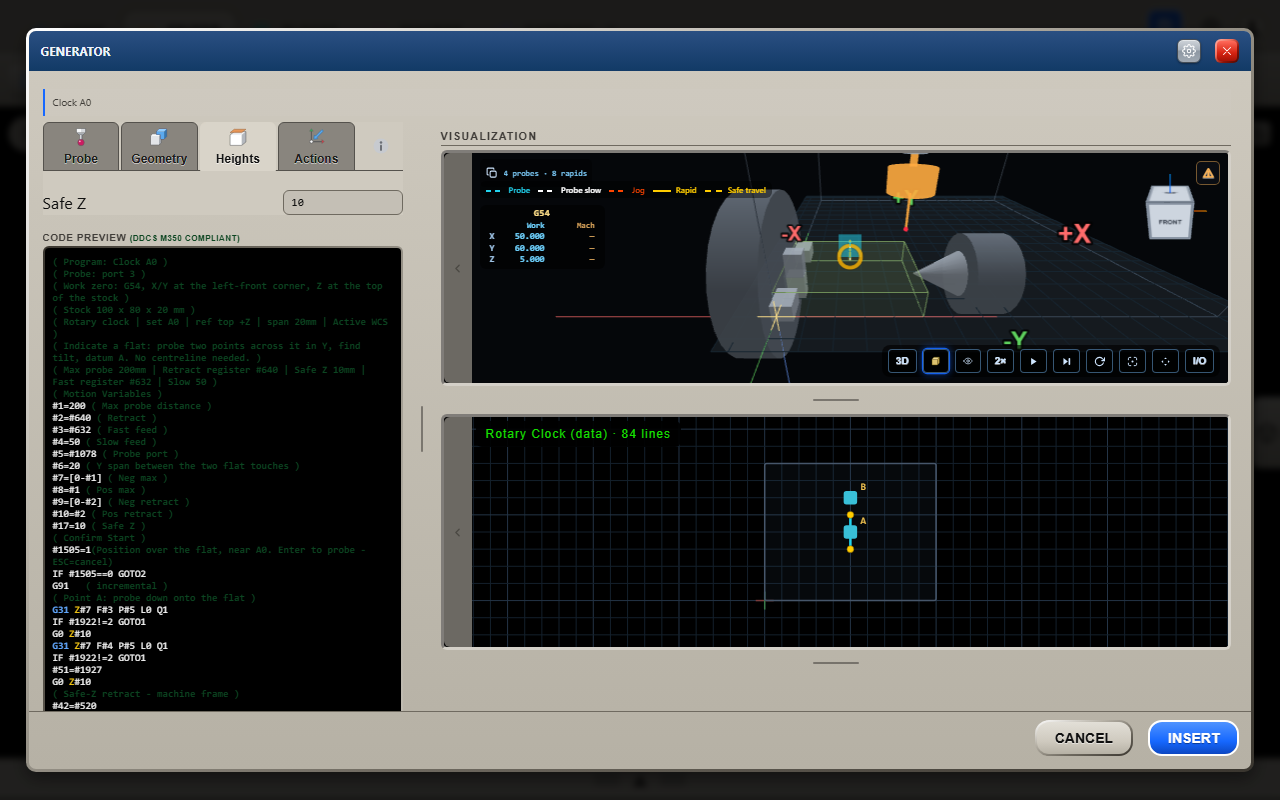Screen dimensions: 1280x800
Task: Toggle the I/O panel button
Action: point(1200,361)
